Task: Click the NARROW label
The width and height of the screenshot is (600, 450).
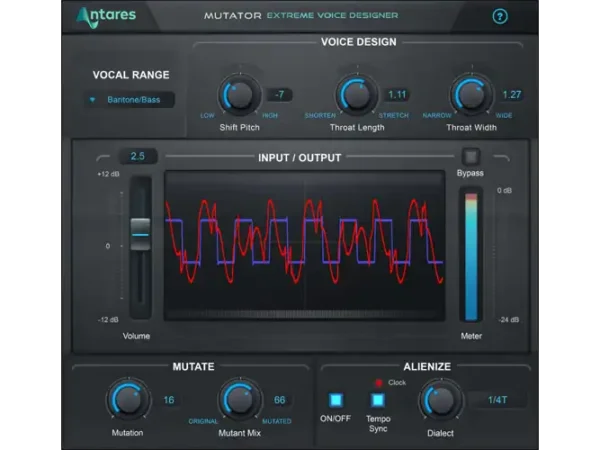Action: pyautogui.click(x=437, y=116)
